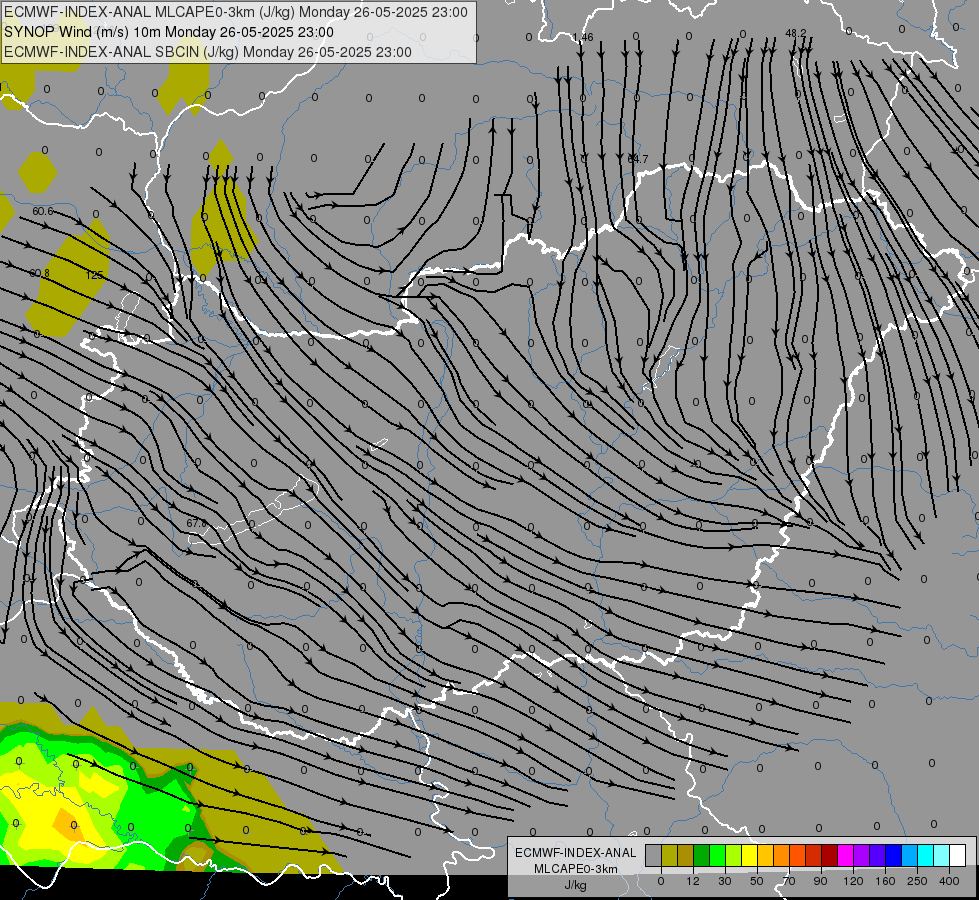Click the olive-yellow legend swatch after 0
The width and height of the screenshot is (979, 900).
click(670, 855)
